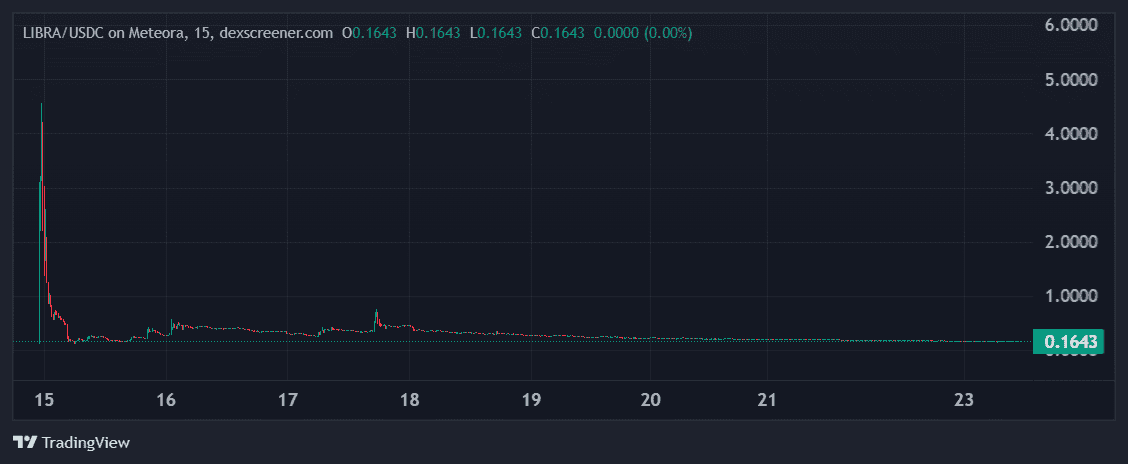Click the 3.0000 price axis label
Image resolution: width=1128 pixels, height=464 pixels.
[x=1071, y=188]
